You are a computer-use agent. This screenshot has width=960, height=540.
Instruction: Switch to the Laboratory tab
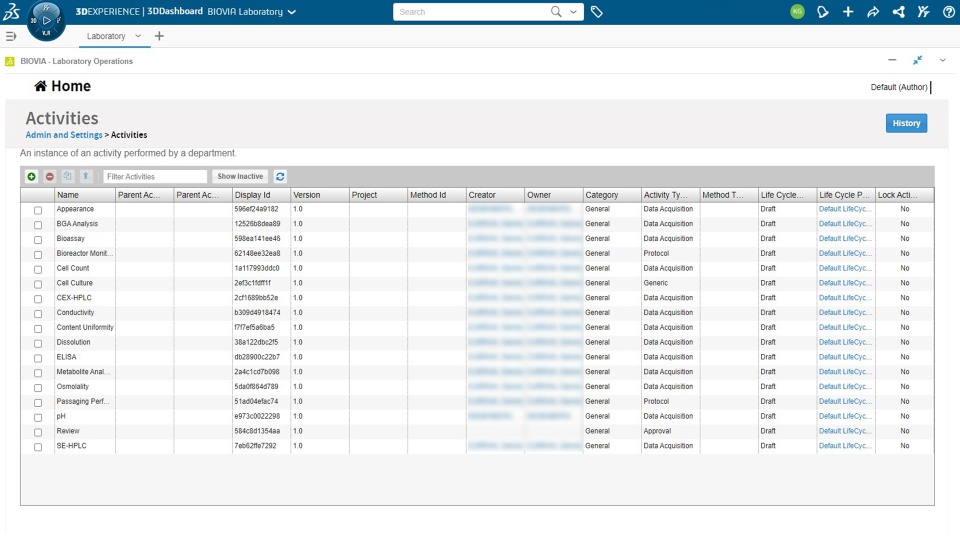(x=106, y=36)
